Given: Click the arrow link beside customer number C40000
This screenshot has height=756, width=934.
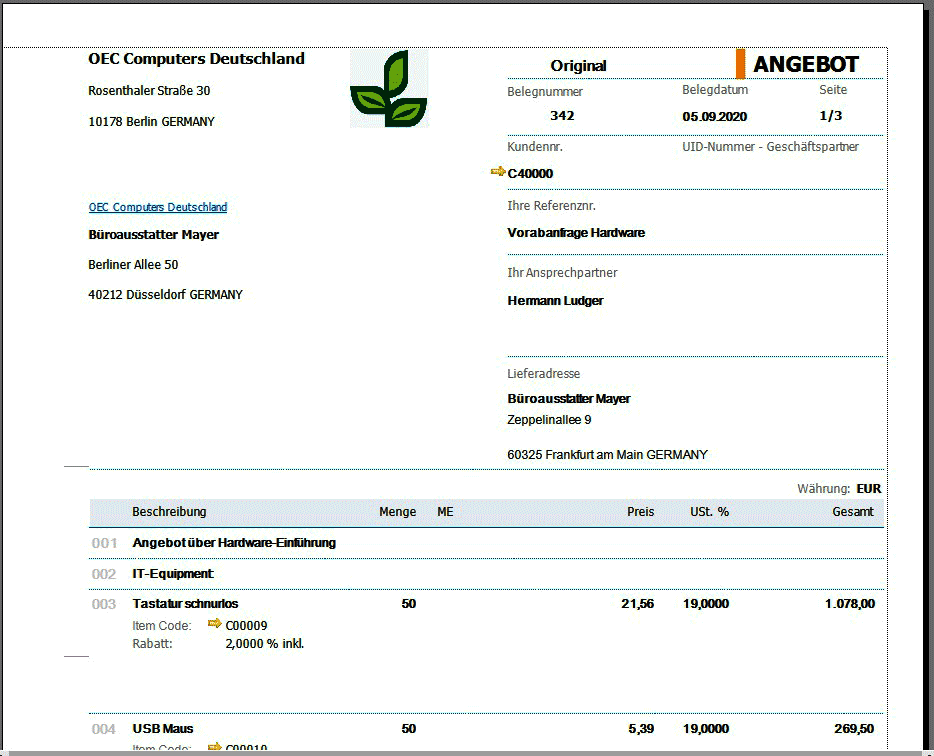Looking at the screenshot, I should tap(498, 172).
